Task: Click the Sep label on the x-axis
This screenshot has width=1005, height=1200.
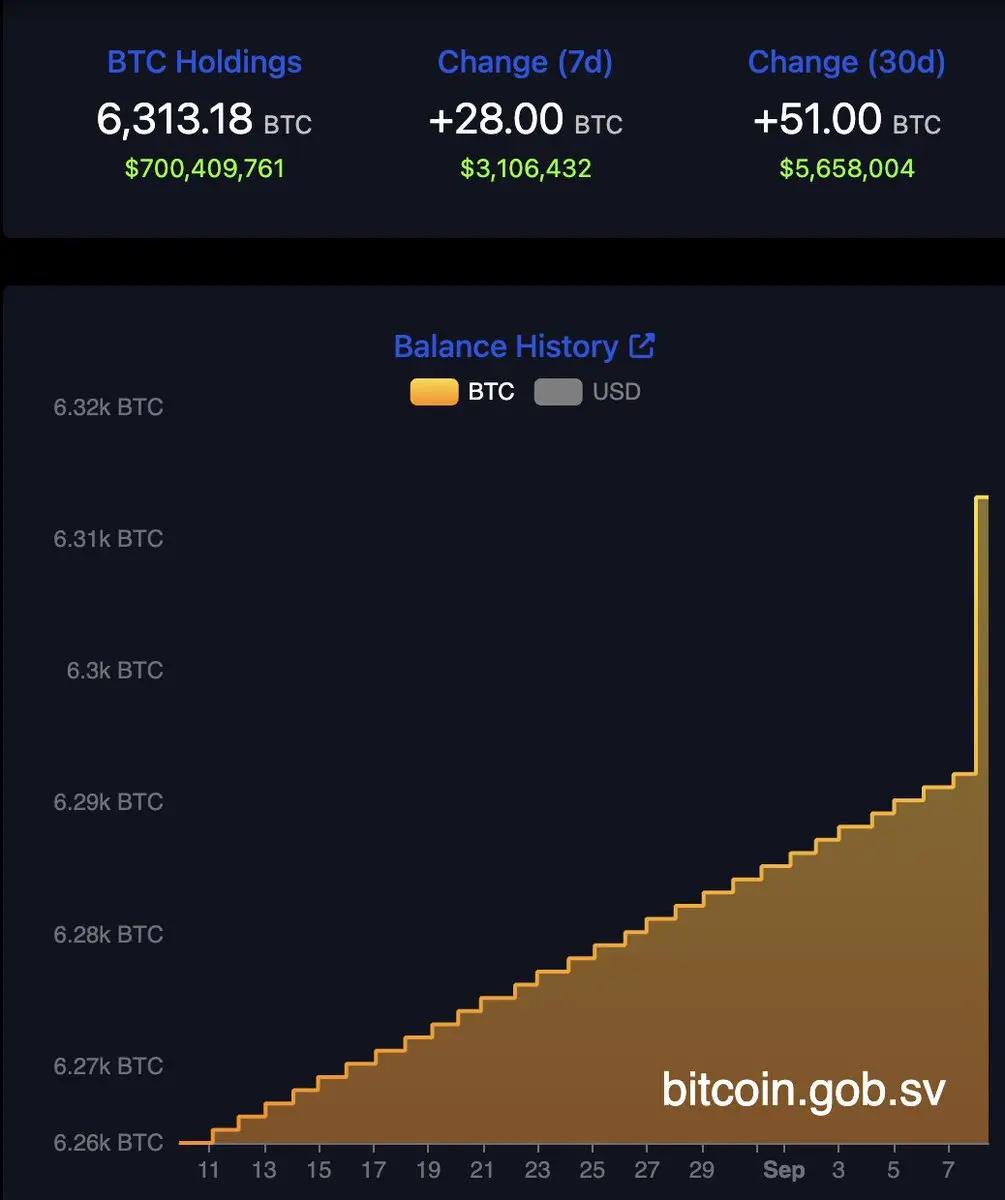Action: click(x=784, y=1170)
